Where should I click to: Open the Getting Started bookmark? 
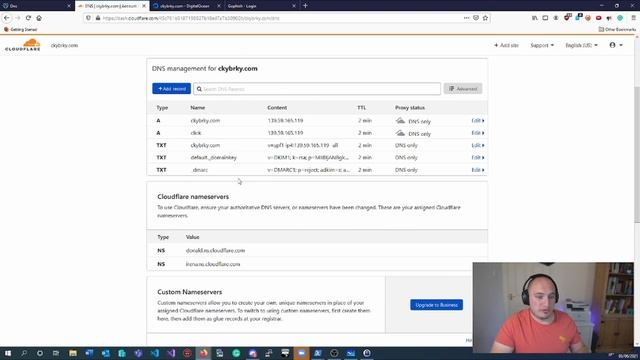click(20, 29)
